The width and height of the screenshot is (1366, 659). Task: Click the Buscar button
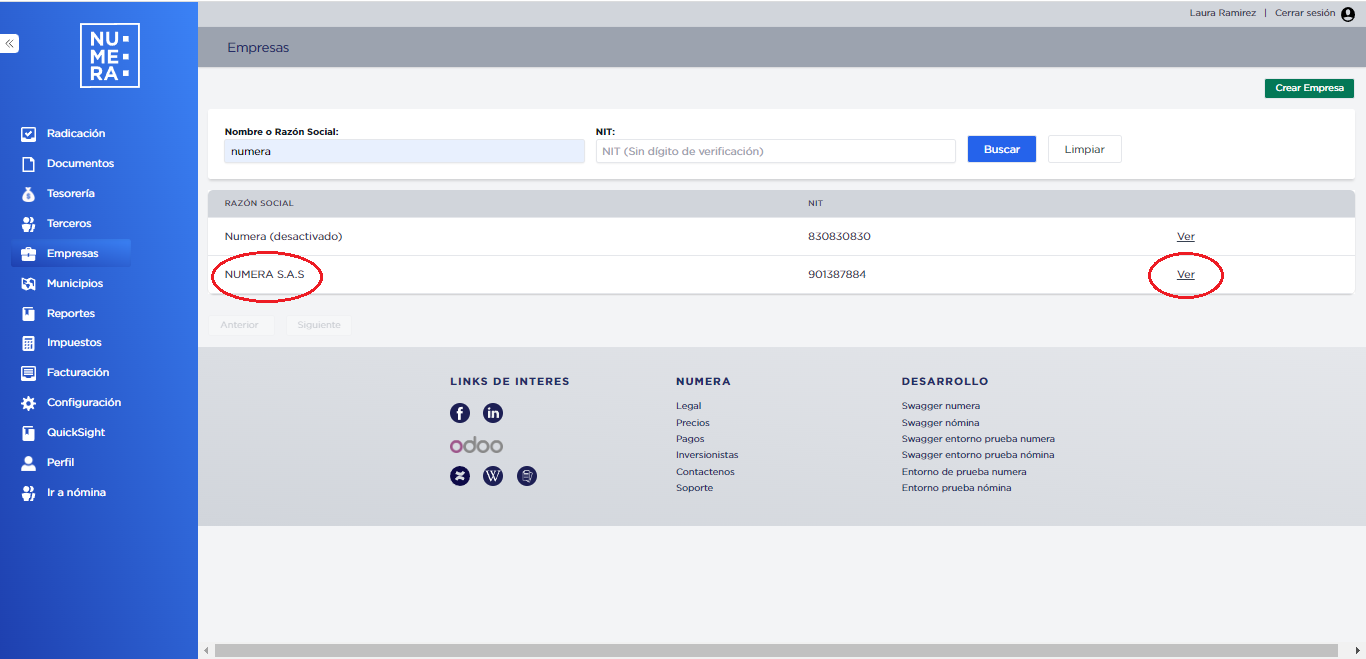pos(1002,149)
